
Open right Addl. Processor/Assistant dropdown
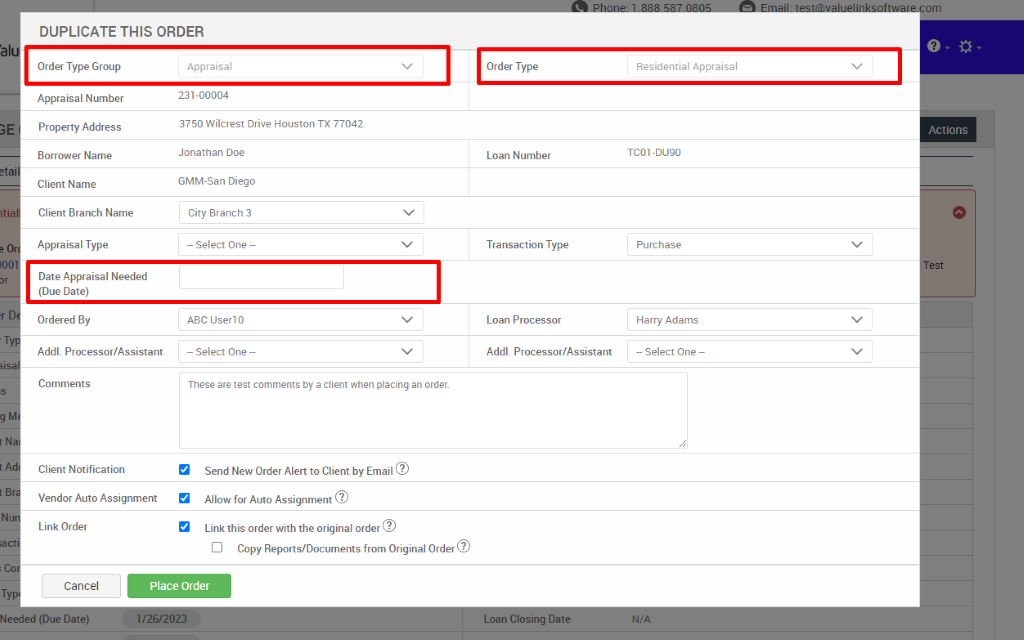pyautogui.click(x=749, y=351)
